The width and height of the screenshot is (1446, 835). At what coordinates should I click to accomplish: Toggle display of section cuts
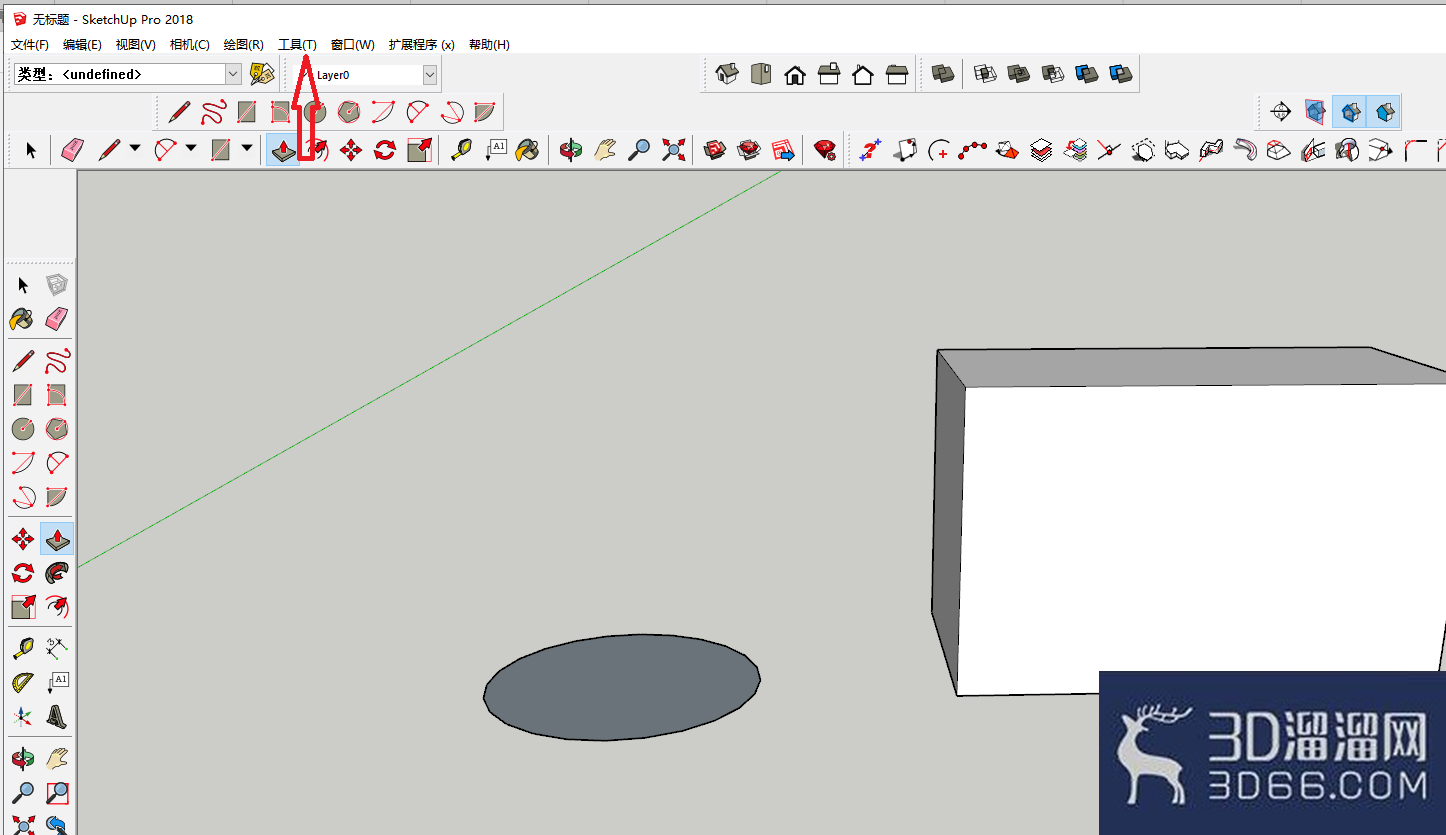[1350, 112]
